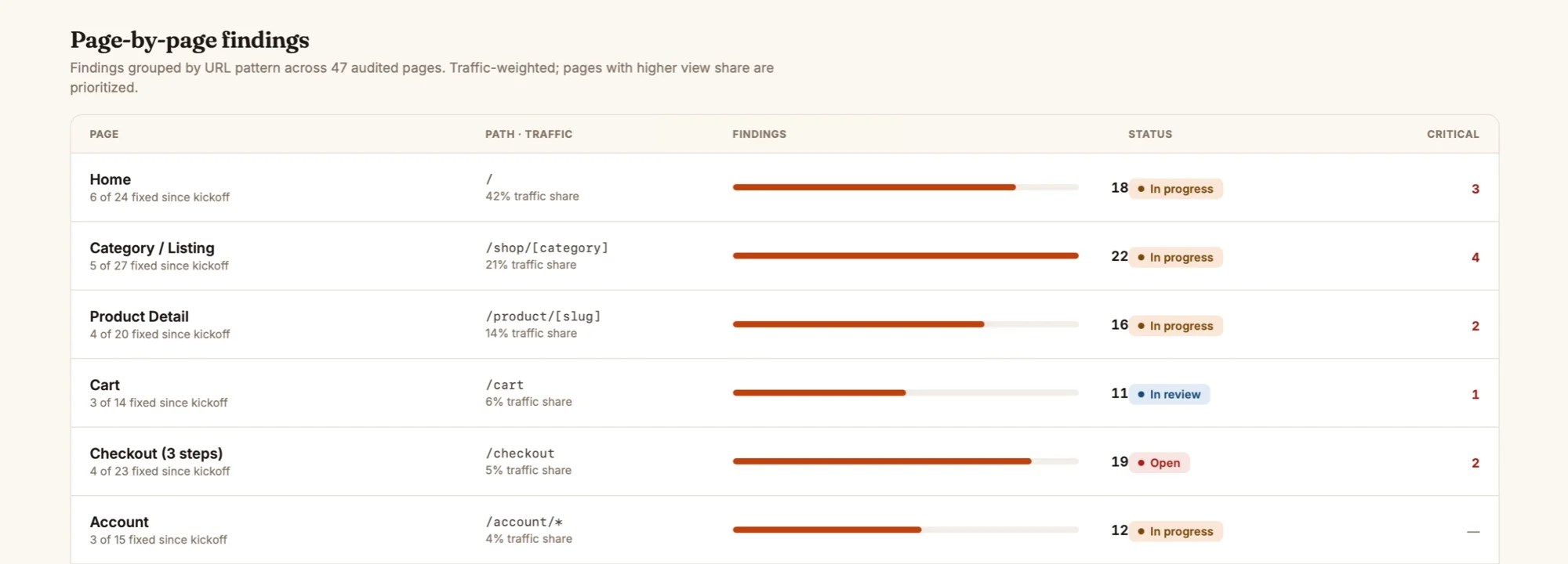Click the 21% traffic share text

(x=531, y=265)
